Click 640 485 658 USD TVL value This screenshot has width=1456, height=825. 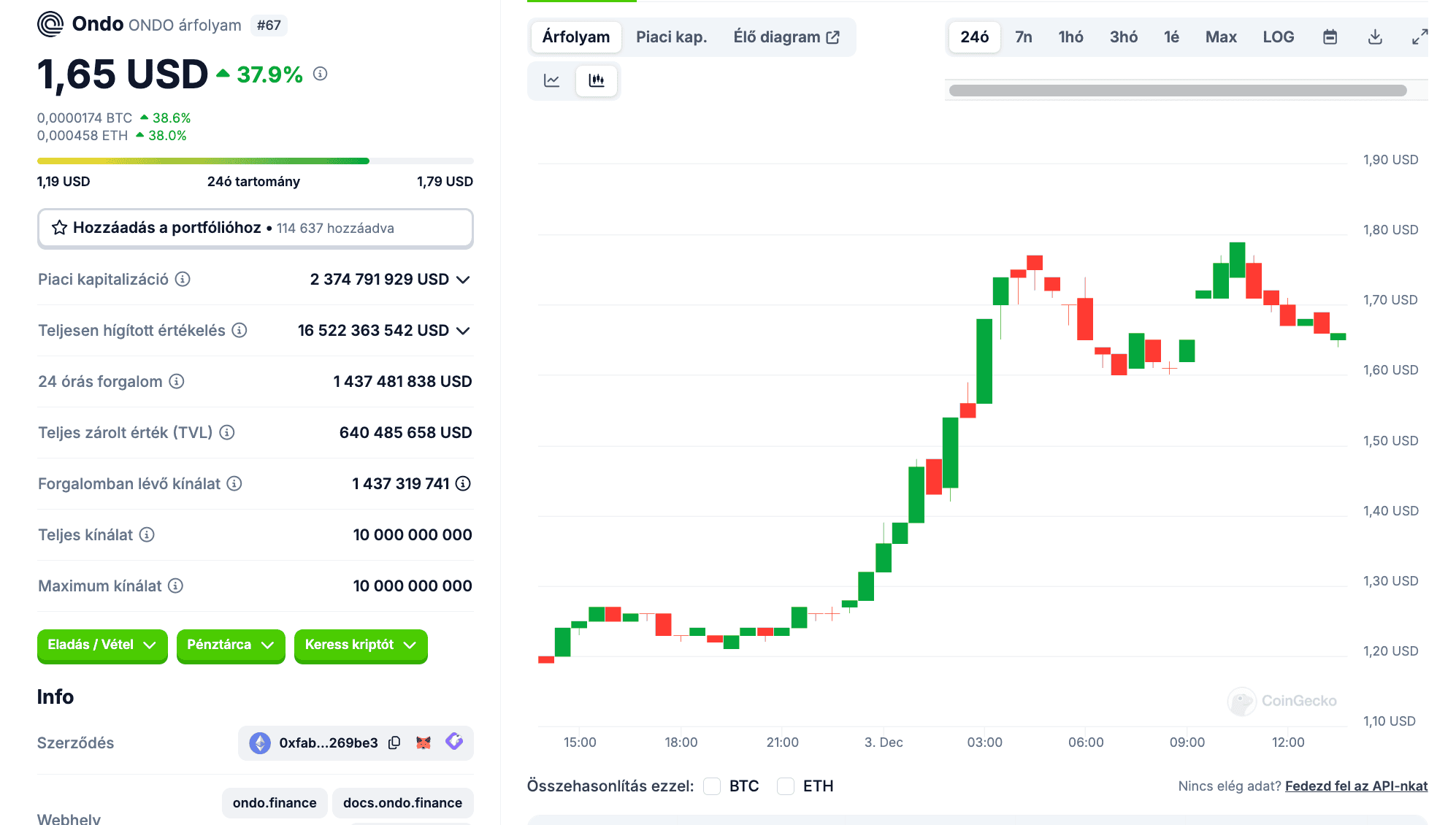405,433
